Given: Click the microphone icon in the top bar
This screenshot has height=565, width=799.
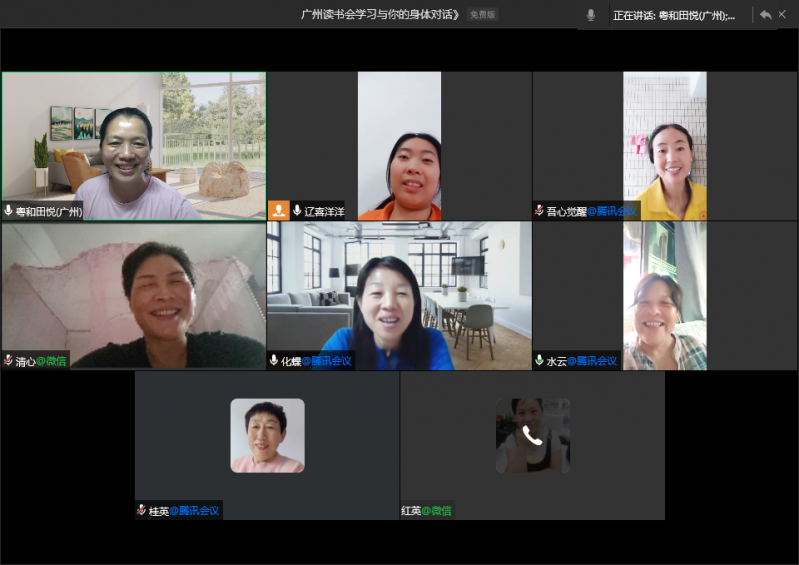Looking at the screenshot, I should (x=590, y=15).
